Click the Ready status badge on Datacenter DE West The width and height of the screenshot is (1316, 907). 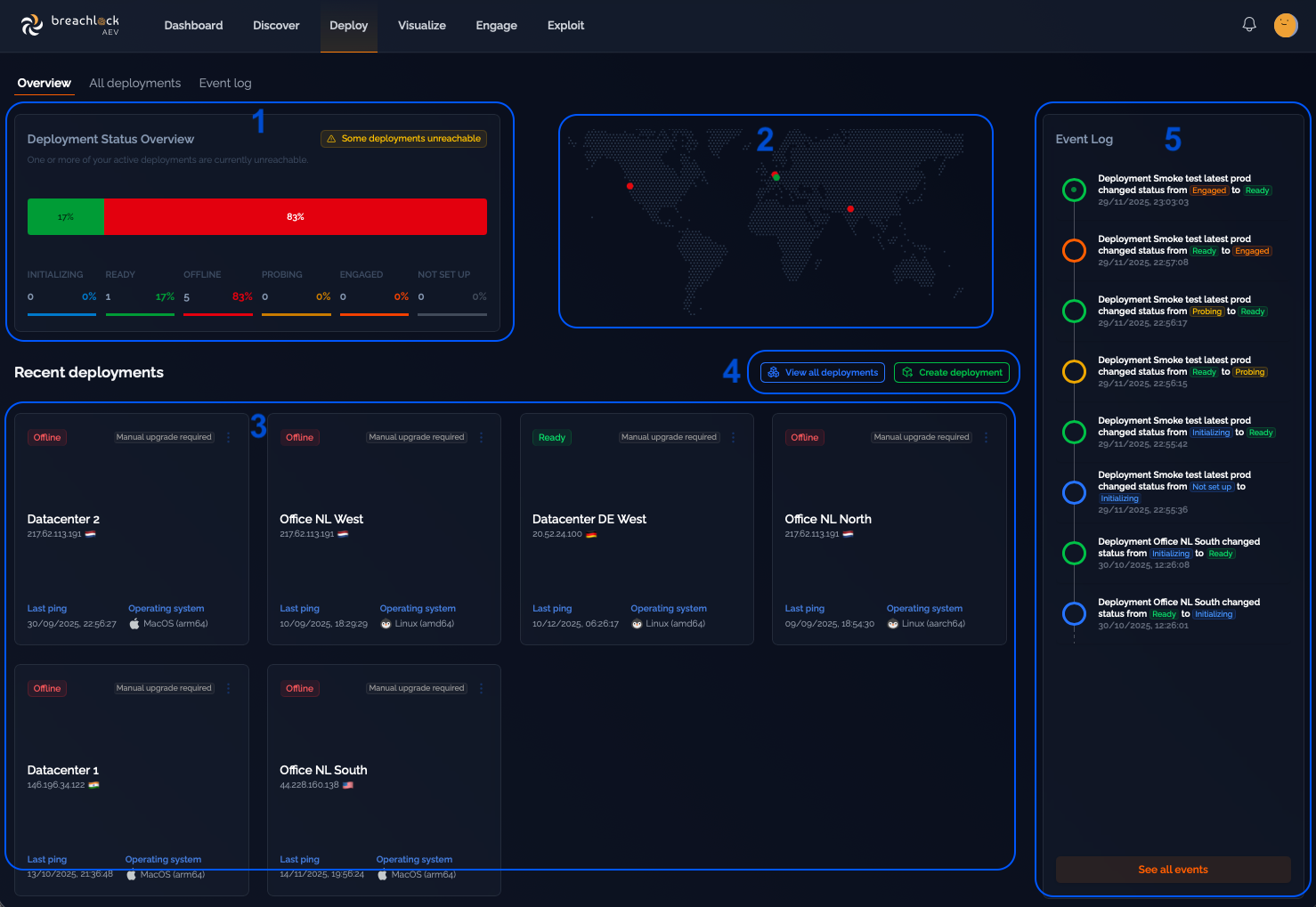point(552,437)
